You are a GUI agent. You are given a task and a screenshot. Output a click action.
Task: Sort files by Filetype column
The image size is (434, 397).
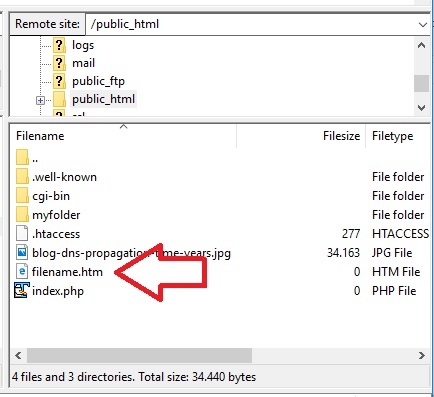393,136
